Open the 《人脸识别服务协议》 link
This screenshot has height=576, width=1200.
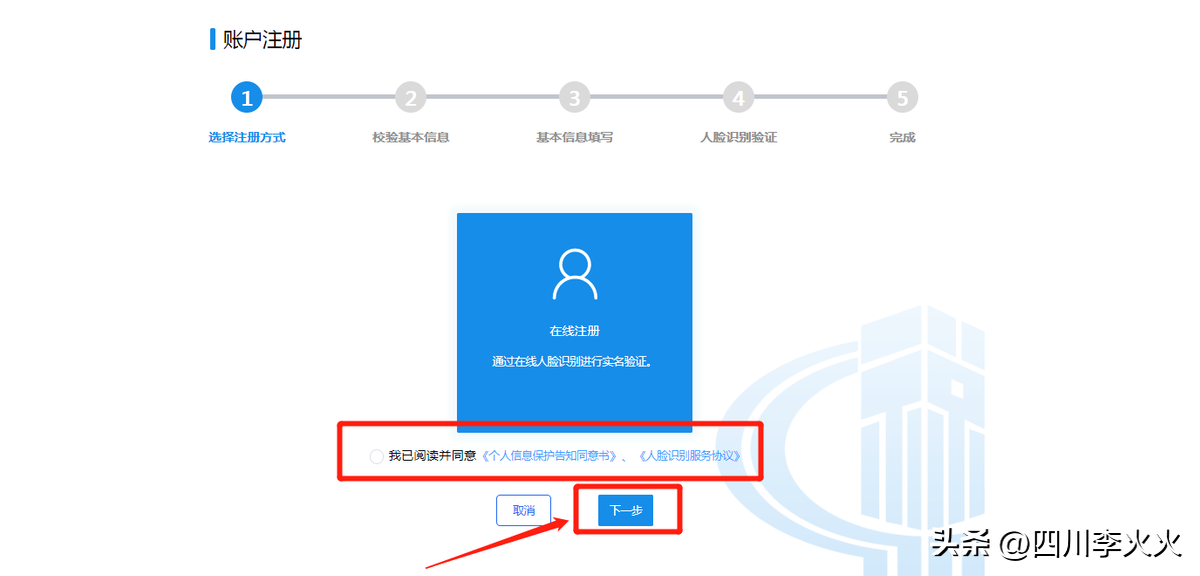pyautogui.click(x=689, y=456)
